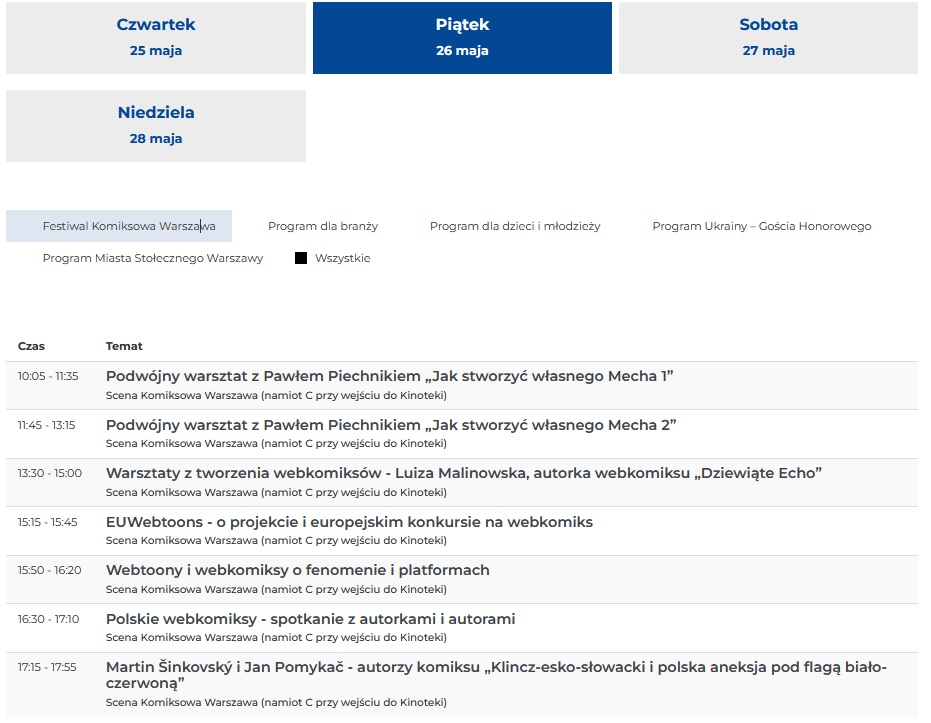Click the black square next to Wszystkie
931x723 pixels.
301,258
